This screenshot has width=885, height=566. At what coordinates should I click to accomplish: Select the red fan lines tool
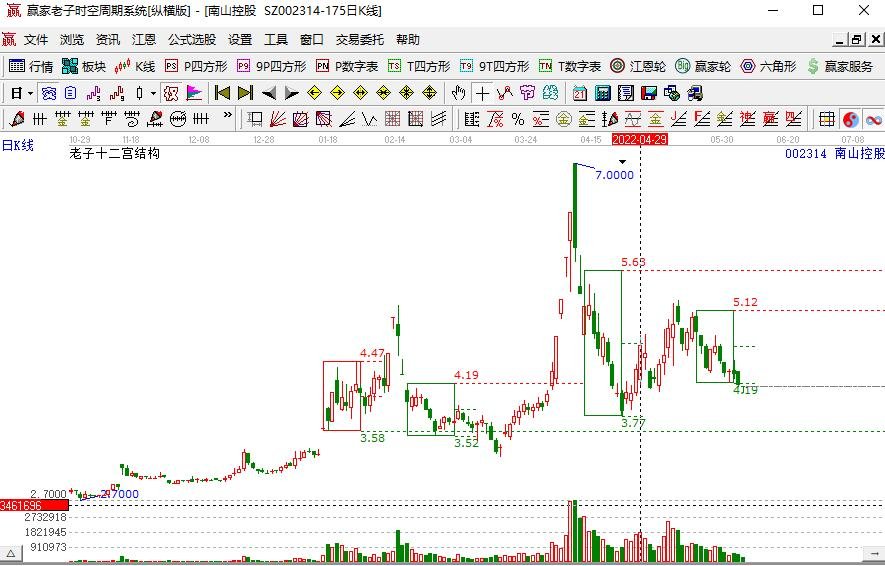click(278, 119)
